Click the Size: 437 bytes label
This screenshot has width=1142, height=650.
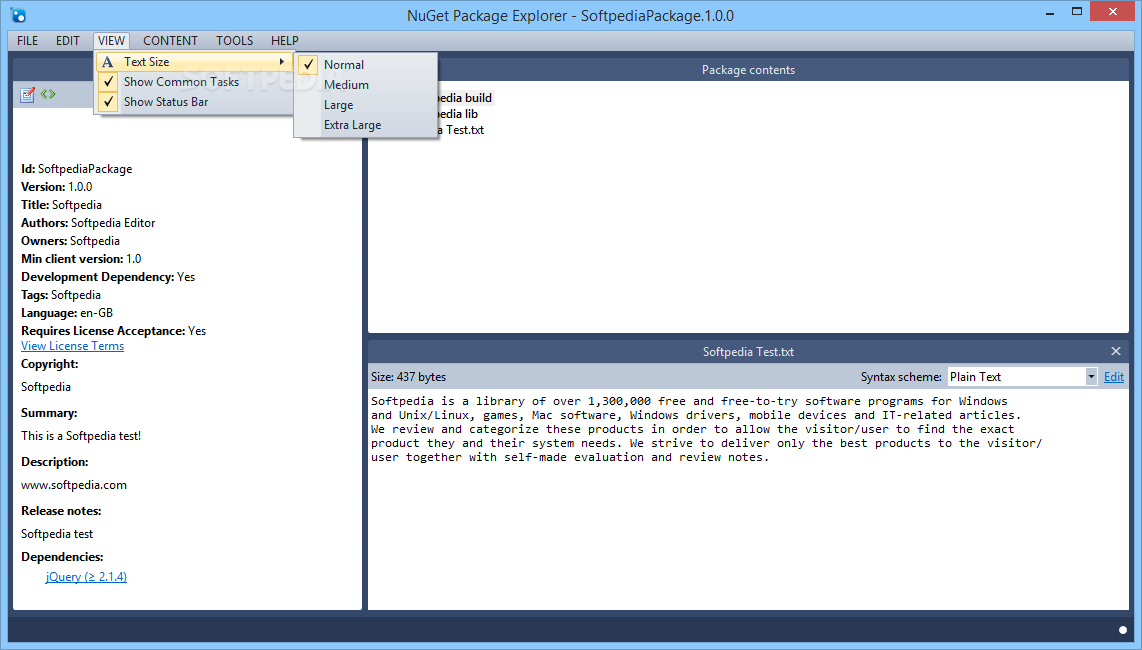pos(408,377)
